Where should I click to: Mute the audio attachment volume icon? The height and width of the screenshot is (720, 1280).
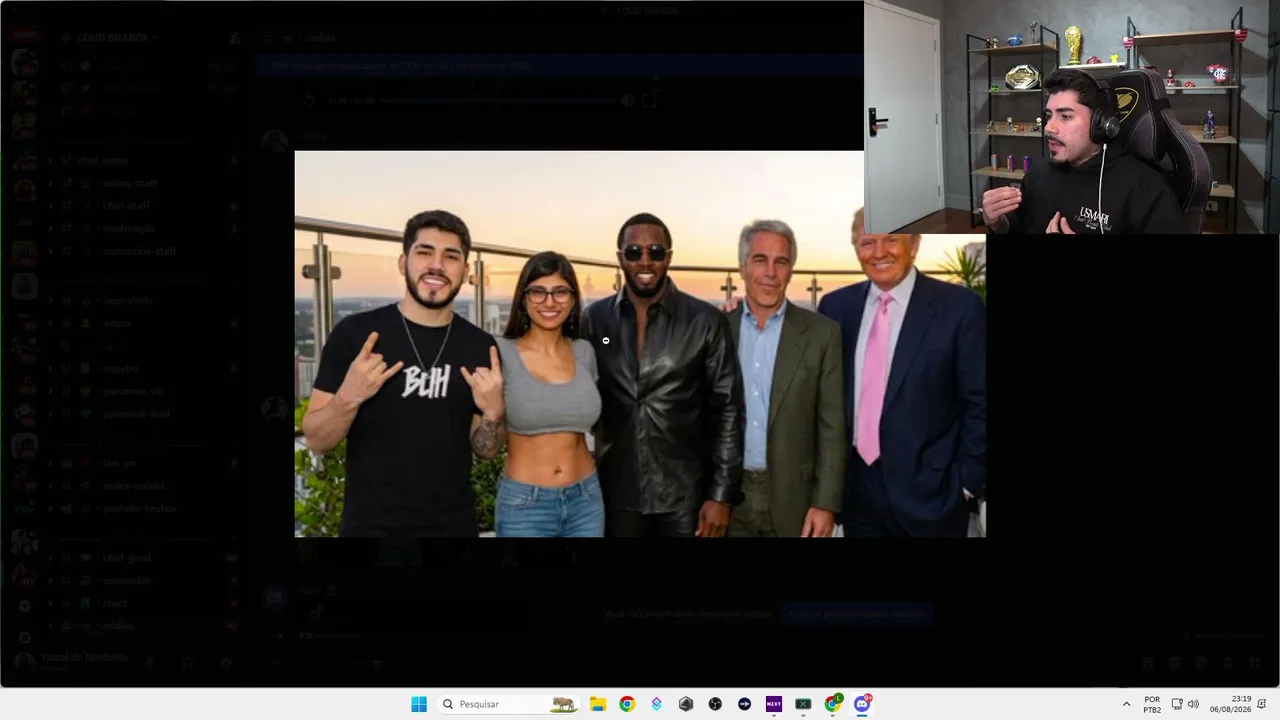point(627,100)
